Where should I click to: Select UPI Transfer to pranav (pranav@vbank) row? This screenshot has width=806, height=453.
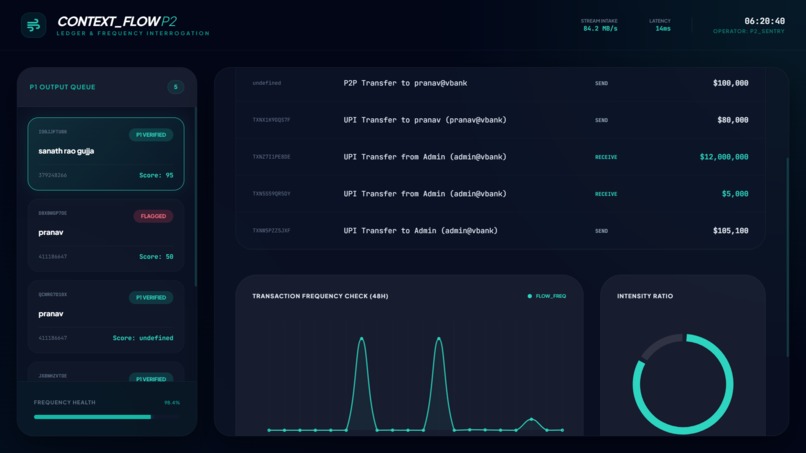500,120
